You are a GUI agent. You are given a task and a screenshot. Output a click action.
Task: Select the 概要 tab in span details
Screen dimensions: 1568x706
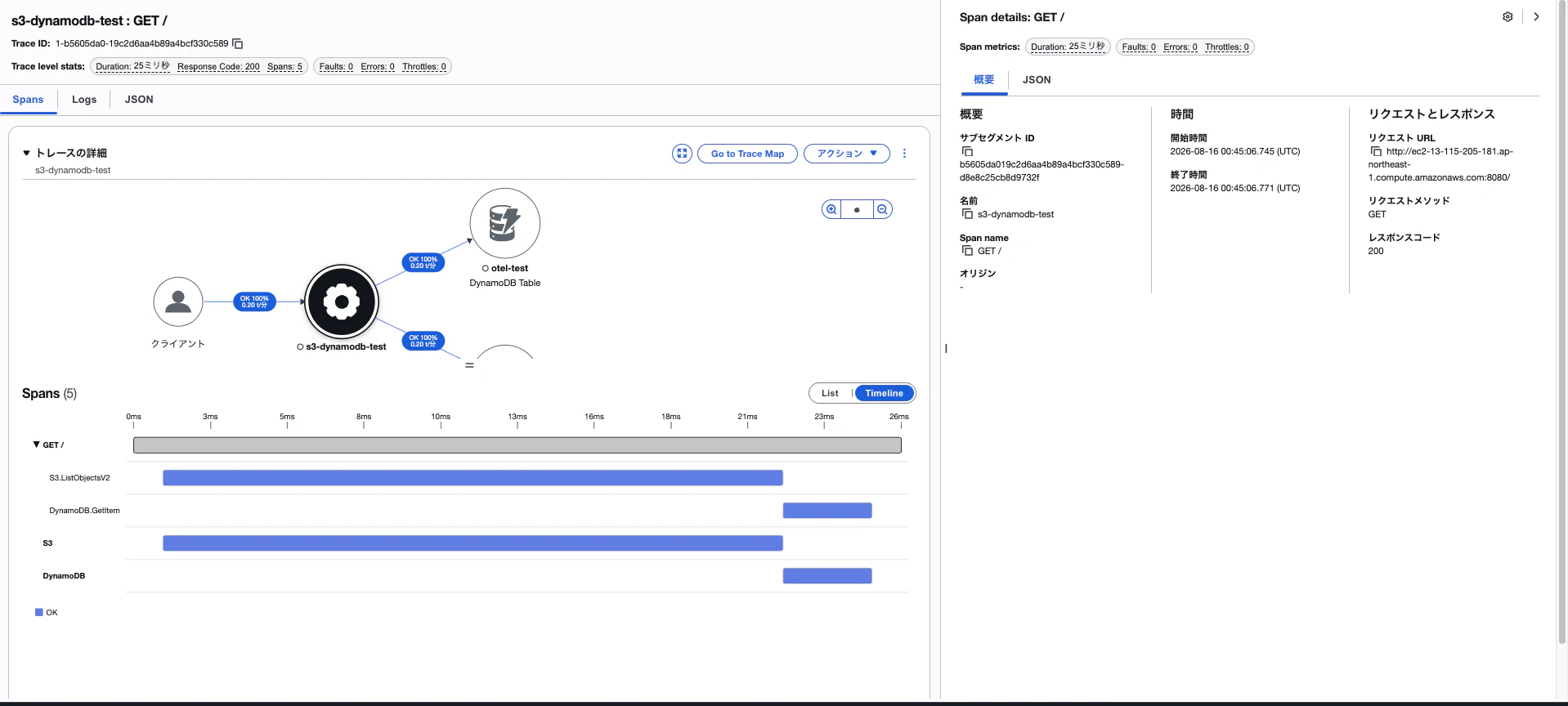(984, 80)
